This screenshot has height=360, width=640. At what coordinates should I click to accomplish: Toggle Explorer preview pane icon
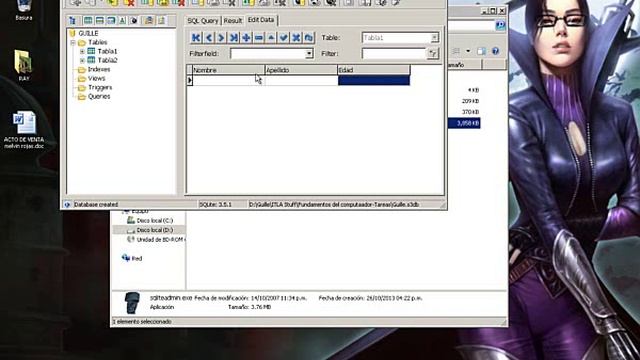482,51
